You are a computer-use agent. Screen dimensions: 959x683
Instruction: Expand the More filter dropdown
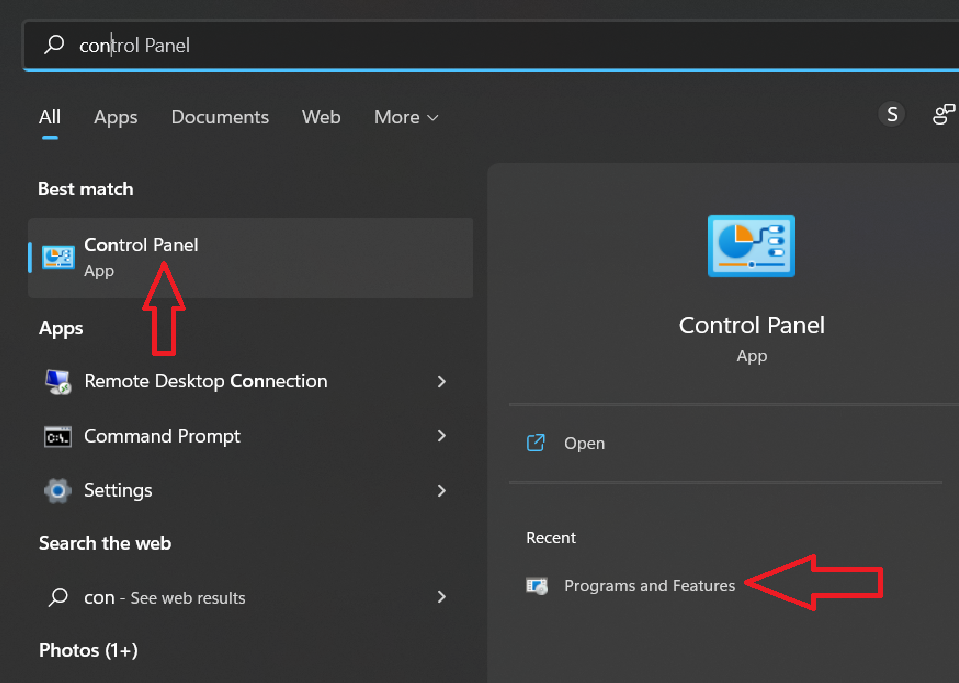[406, 117]
